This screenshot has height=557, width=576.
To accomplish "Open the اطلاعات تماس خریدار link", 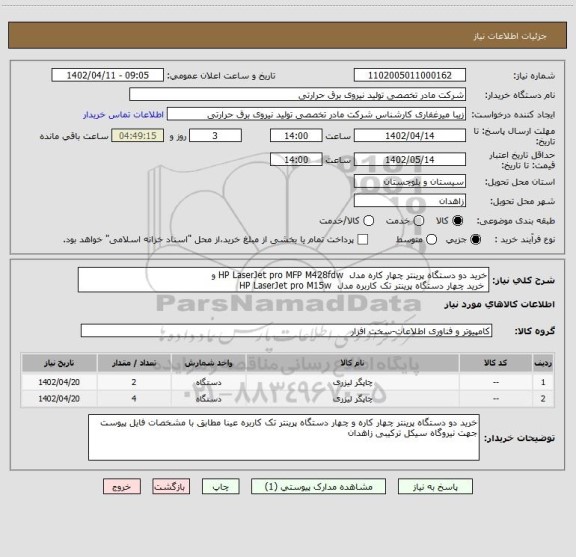I will click(123, 115).
